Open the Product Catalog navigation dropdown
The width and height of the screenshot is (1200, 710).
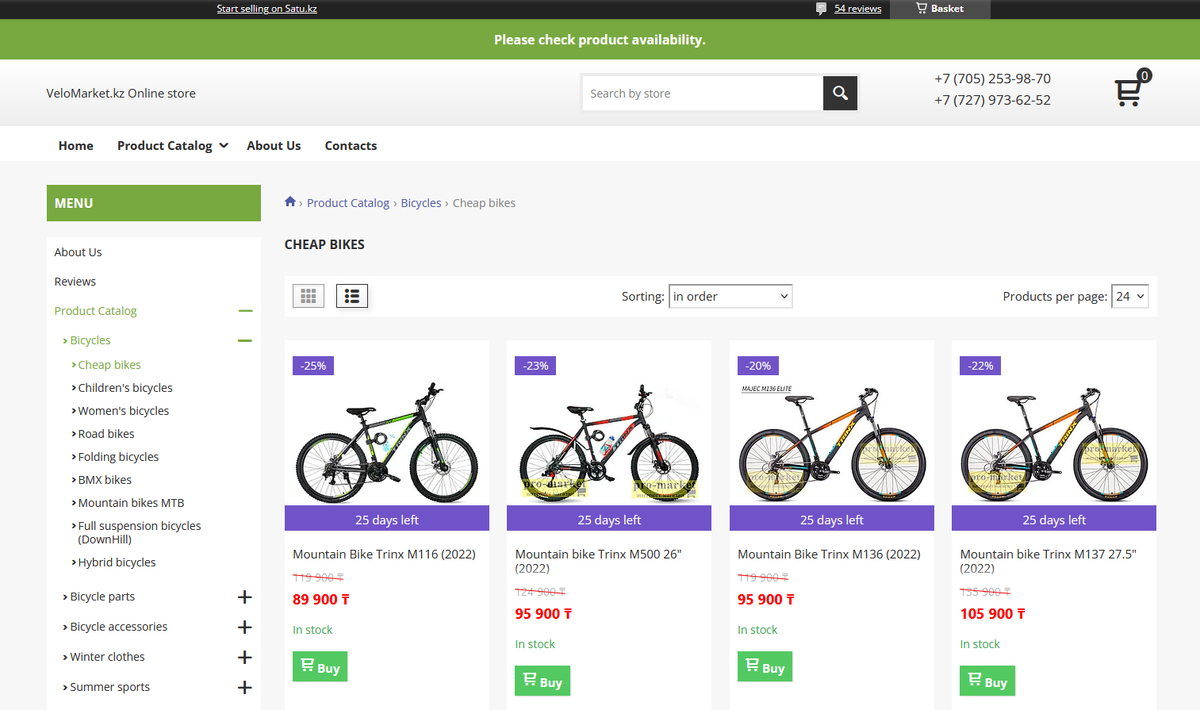click(173, 145)
